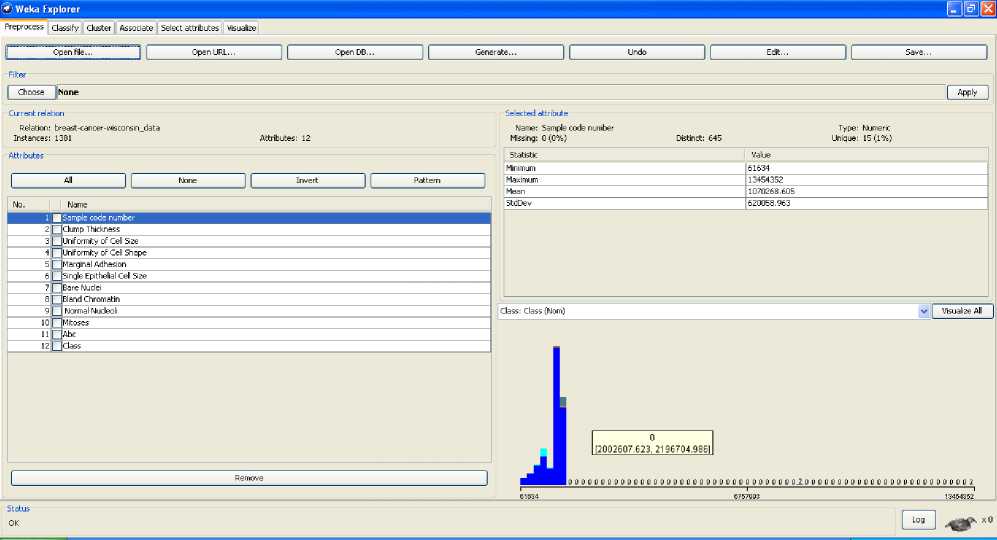Click the Remove attributes button
Screen dimensions: 997x540
(x=249, y=478)
